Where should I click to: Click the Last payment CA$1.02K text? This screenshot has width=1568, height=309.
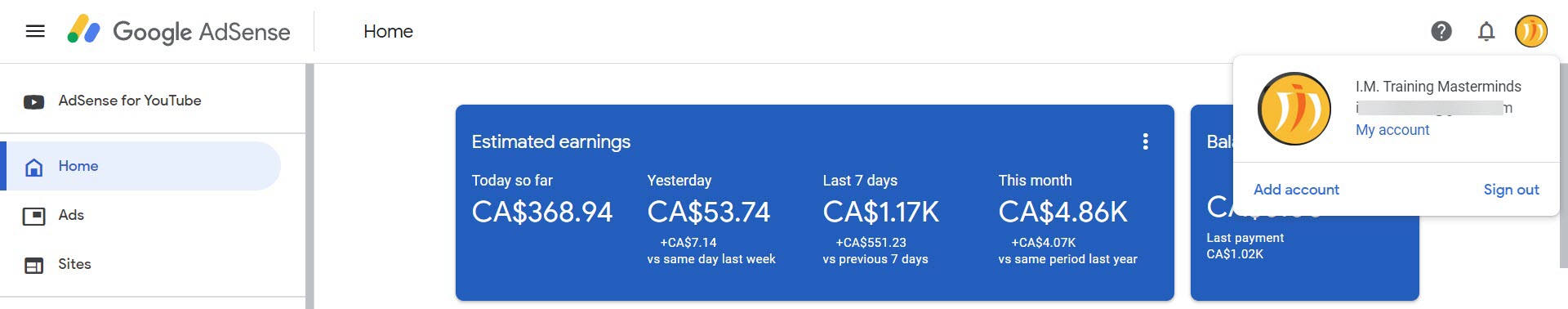[1245, 246]
